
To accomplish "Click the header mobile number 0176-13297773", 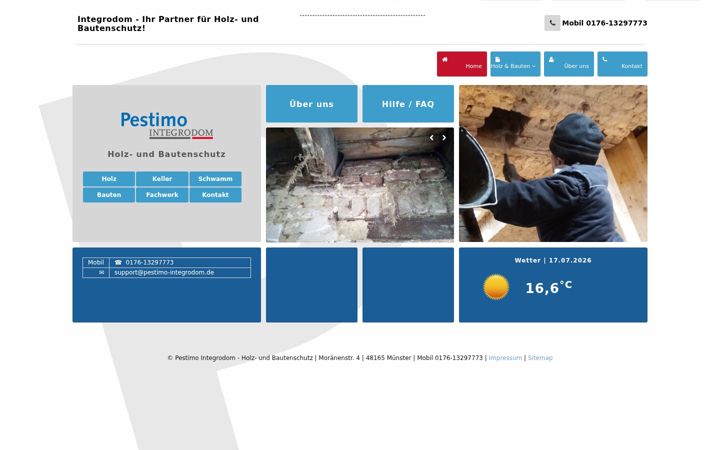I will [616, 23].
